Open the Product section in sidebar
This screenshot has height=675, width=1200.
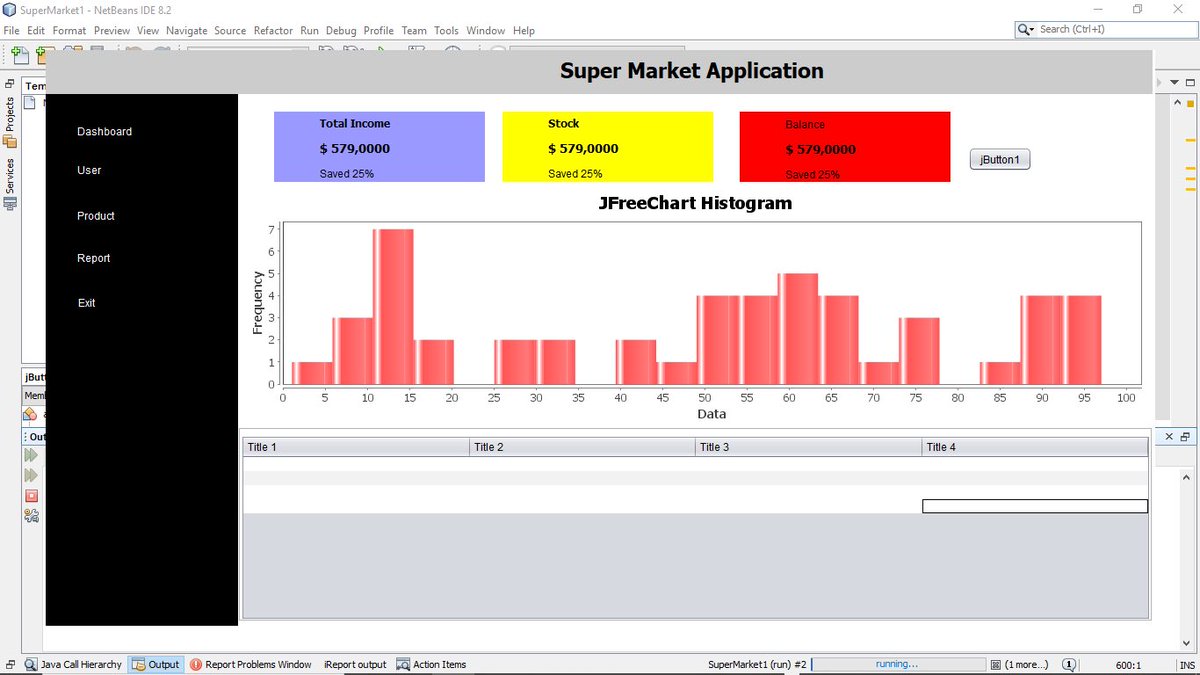[96, 216]
